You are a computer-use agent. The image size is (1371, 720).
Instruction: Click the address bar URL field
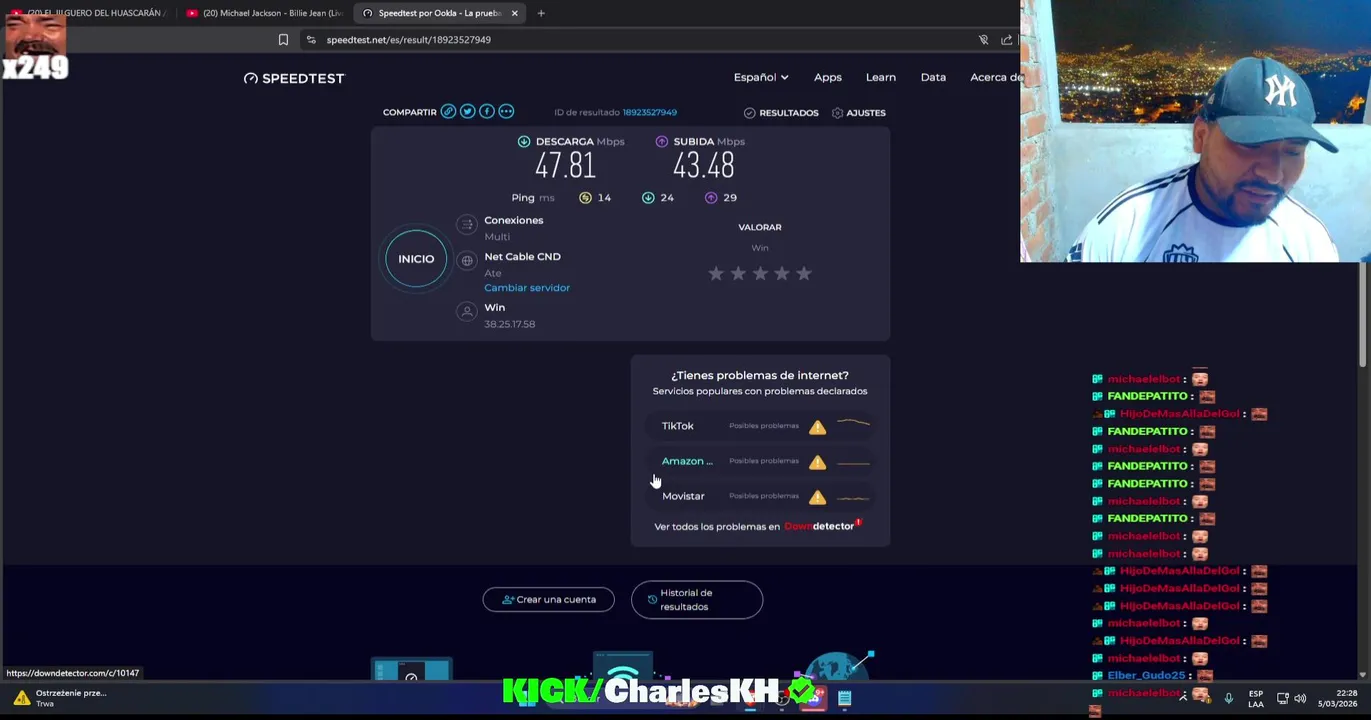tap(640, 40)
